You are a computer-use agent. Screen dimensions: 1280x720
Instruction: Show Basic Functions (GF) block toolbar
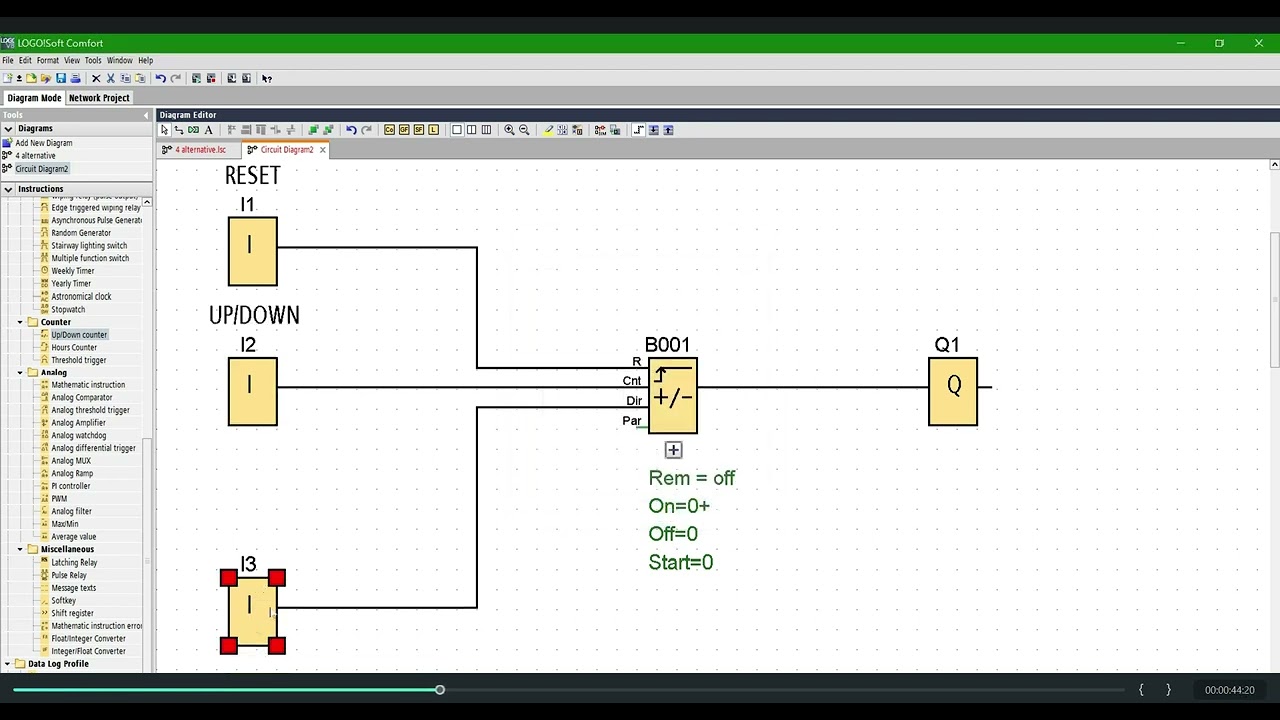click(404, 130)
